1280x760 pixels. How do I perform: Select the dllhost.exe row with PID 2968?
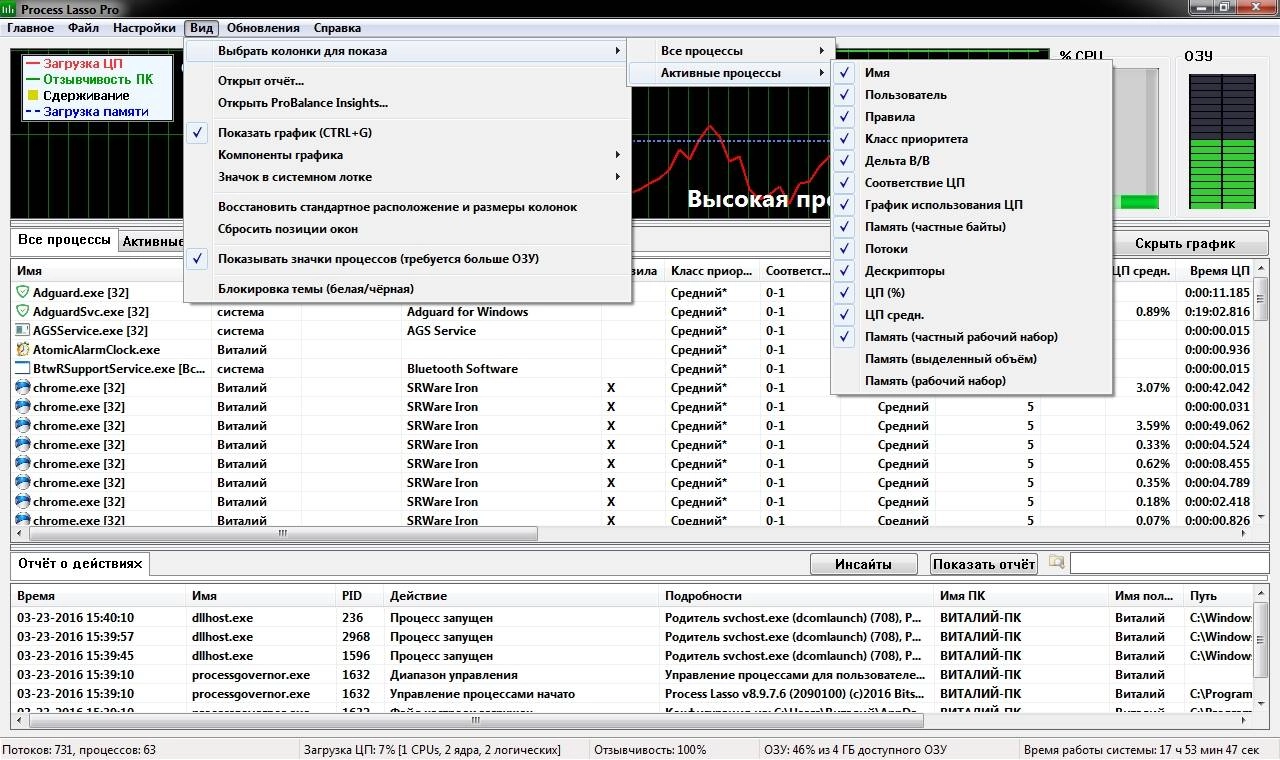(x=632, y=637)
